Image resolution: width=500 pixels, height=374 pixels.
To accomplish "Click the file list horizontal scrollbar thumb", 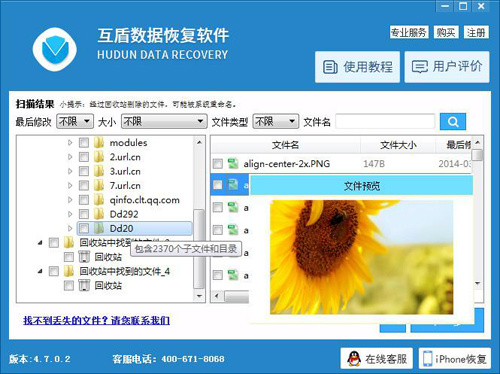I will [x=237, y=296].
